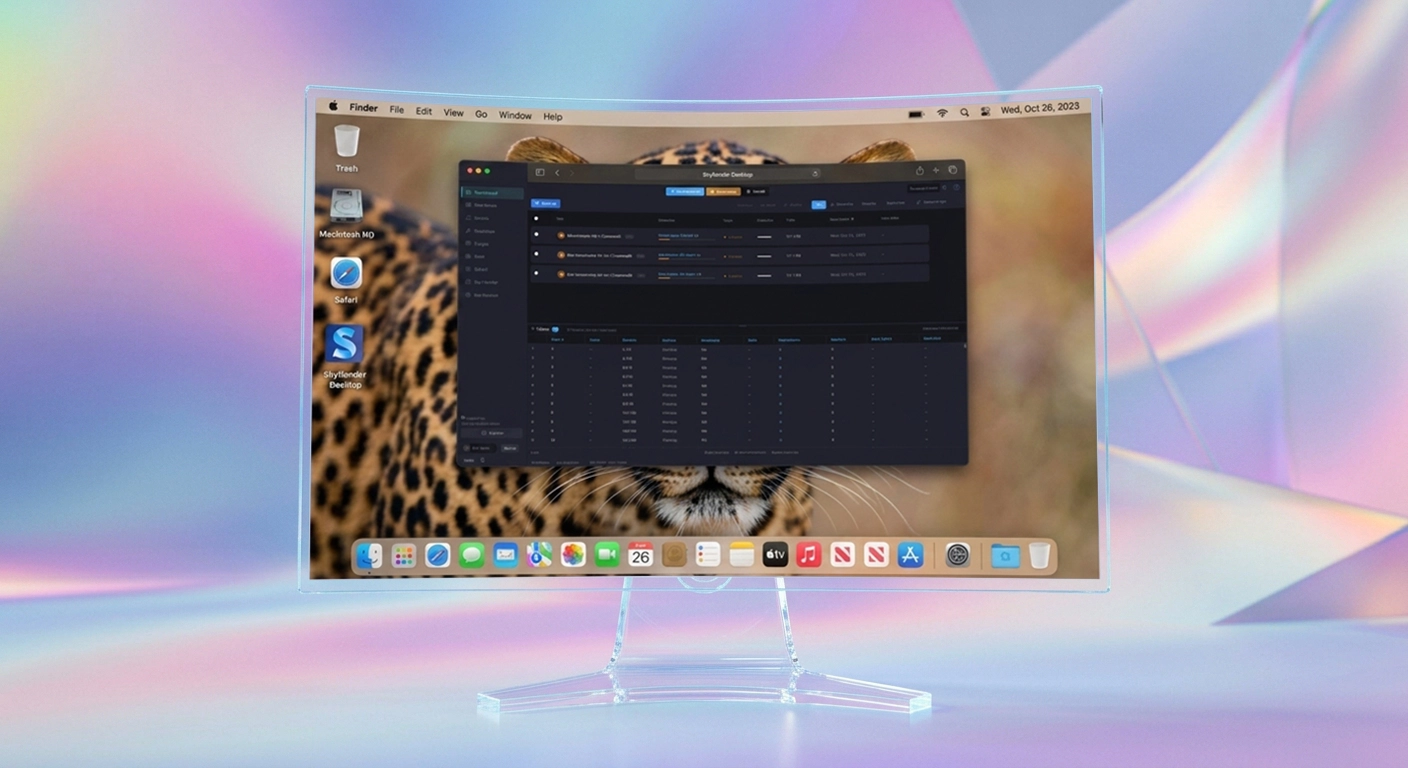1408x768 pixels.
Task: Open Photos from the Dock
Action: [x=573, y=555]
